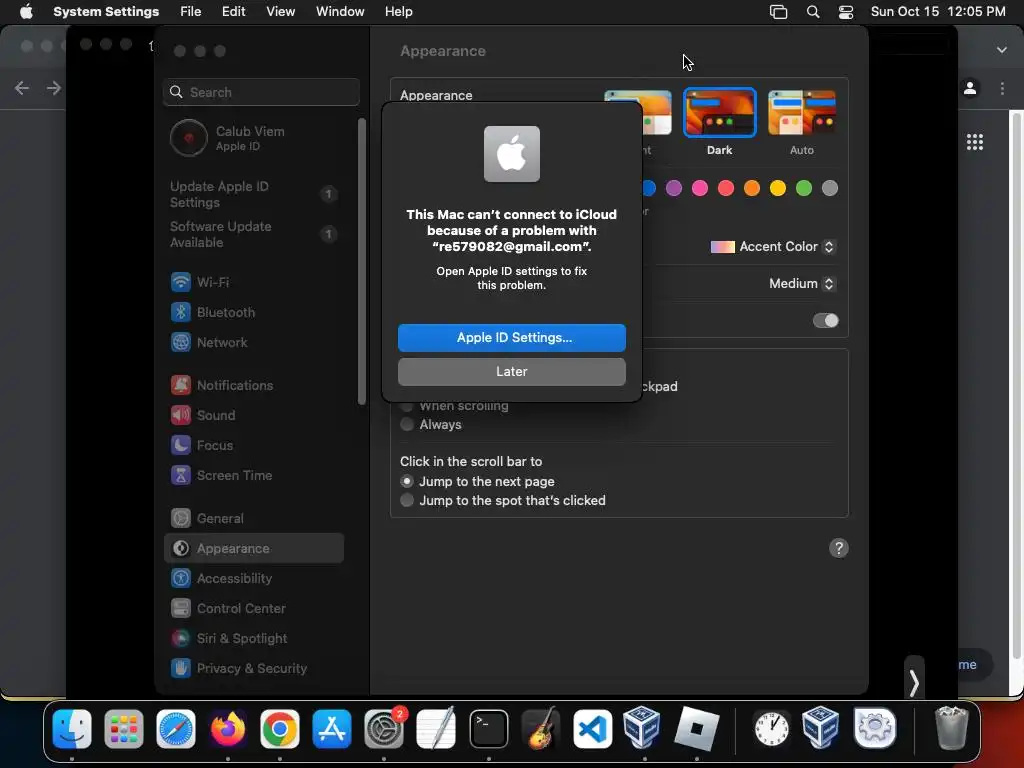Screen dimensions: 1024x768
Task: Launch Visual Studio Code from Dock
Action: point(592,729)
